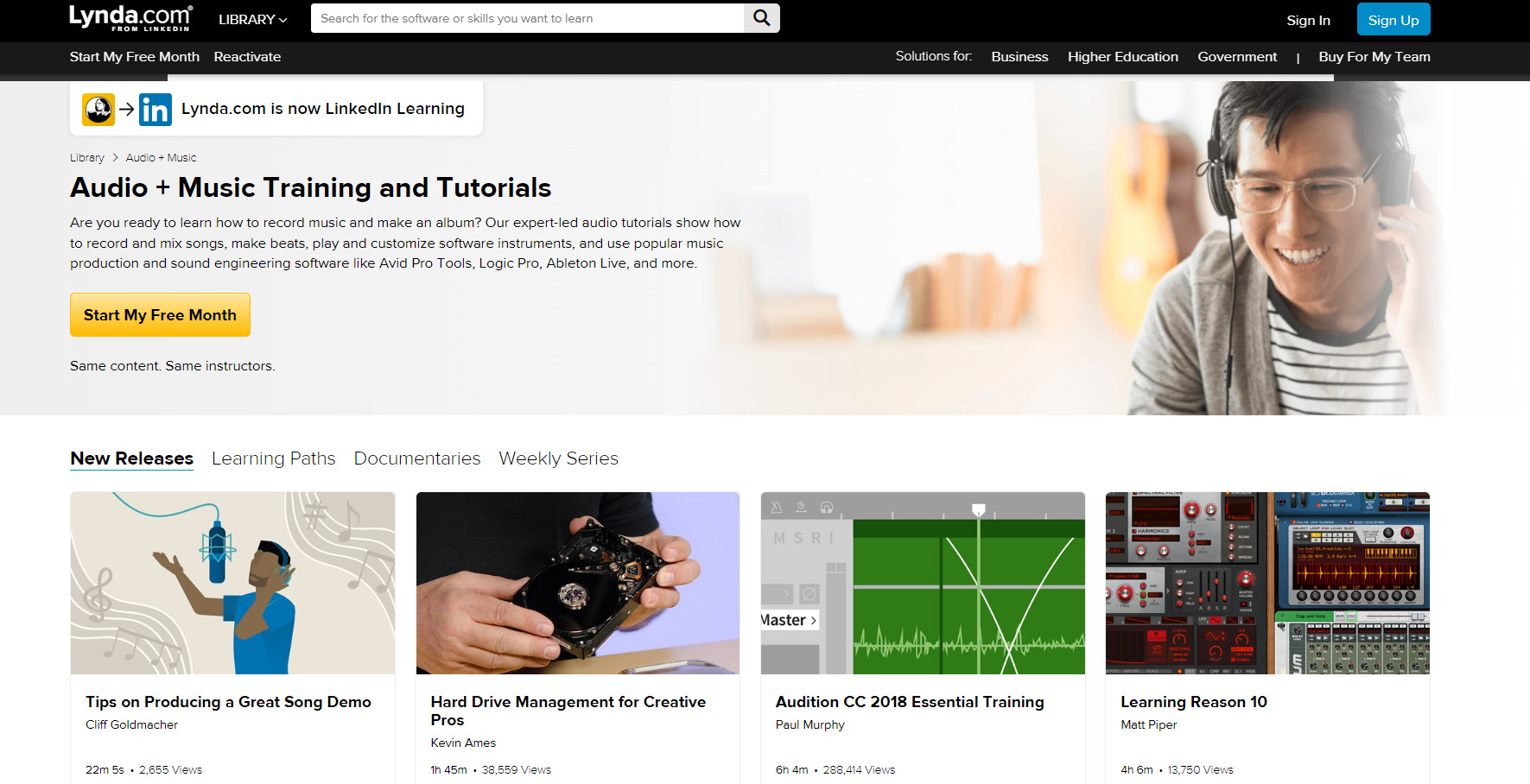Image resolution: width=1530 pixels, height=784 pixels.
Task: Click the 13,750 Views text
Action: [1200, 770]
